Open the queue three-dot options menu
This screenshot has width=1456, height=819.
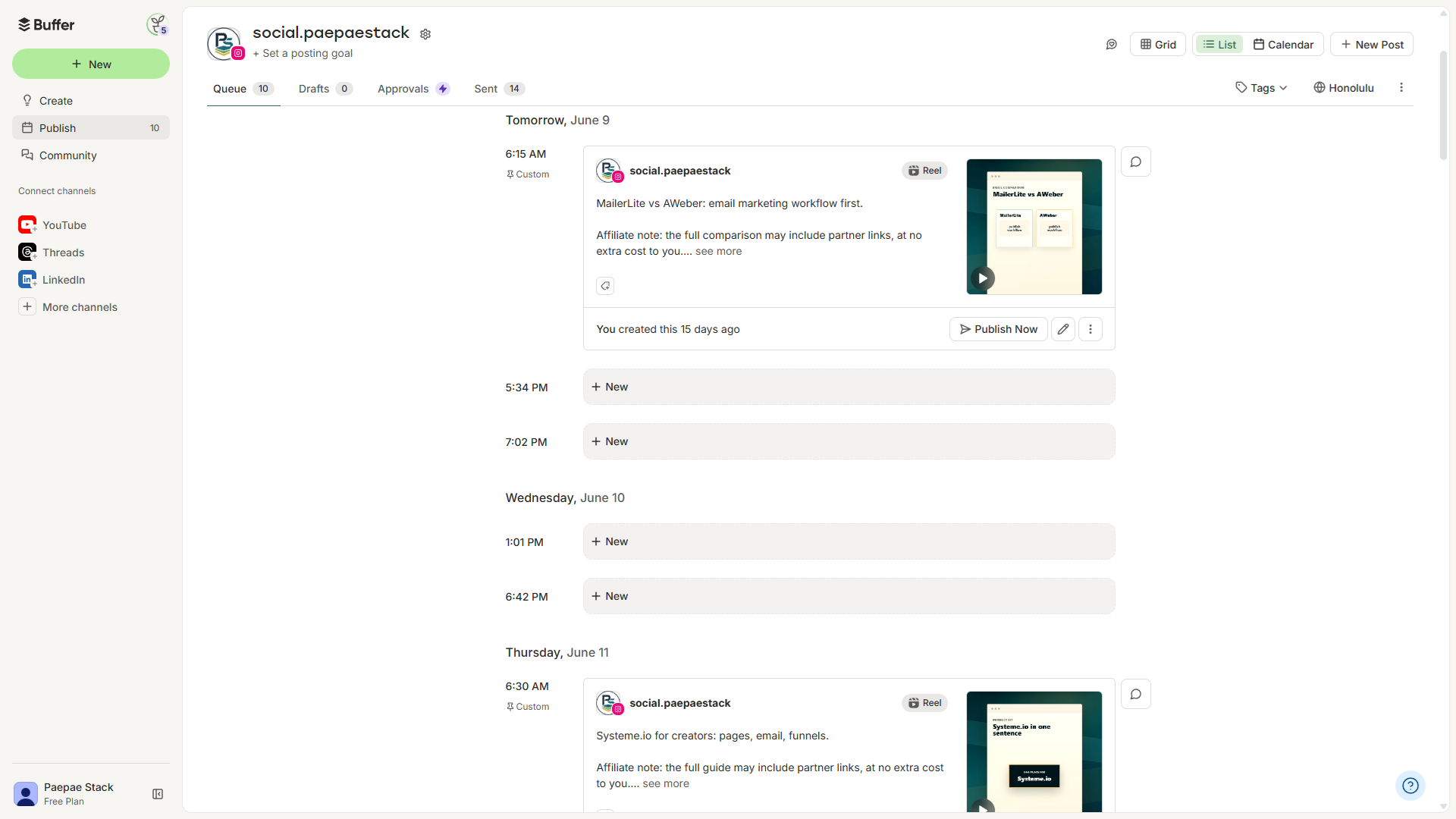(x=1401, y=88)
